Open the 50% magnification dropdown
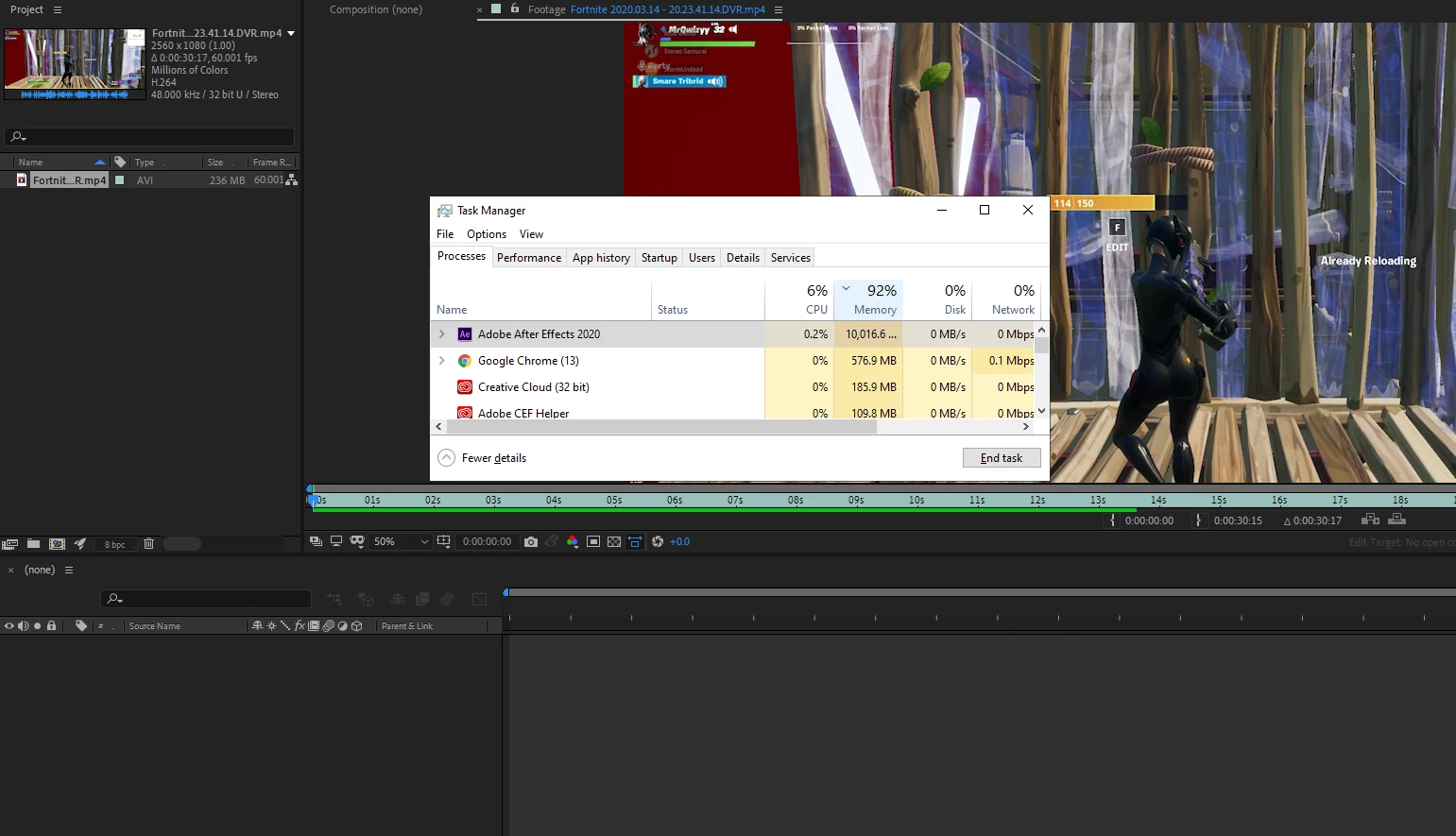This screenshot has height=836, width=1456. point(401,541)
